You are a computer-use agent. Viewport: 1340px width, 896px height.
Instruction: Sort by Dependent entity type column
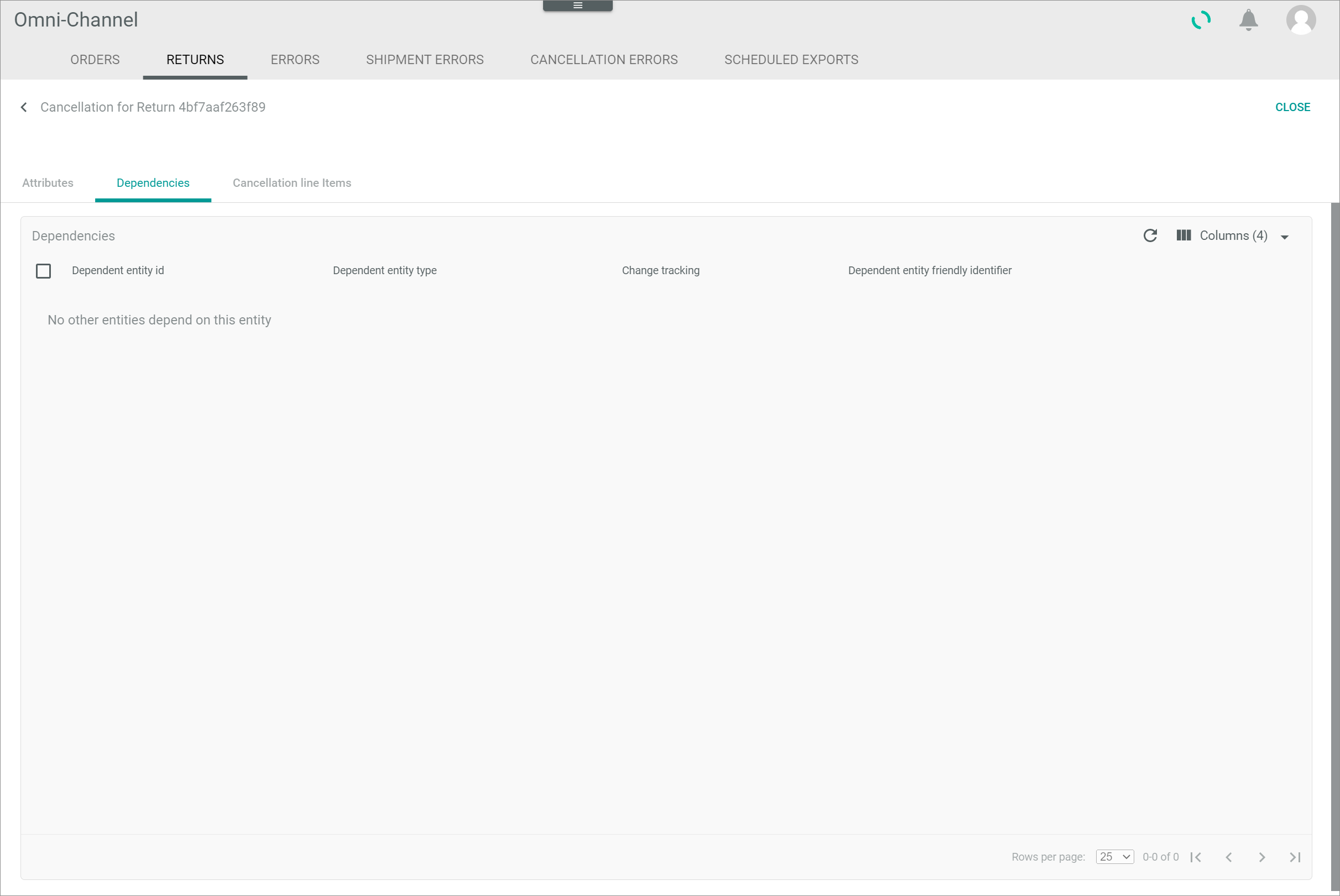[385, 271]
